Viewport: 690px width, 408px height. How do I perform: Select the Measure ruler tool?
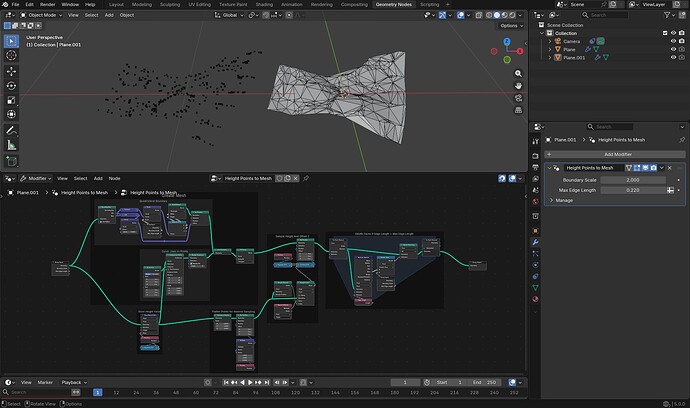(x=11, y=145)
